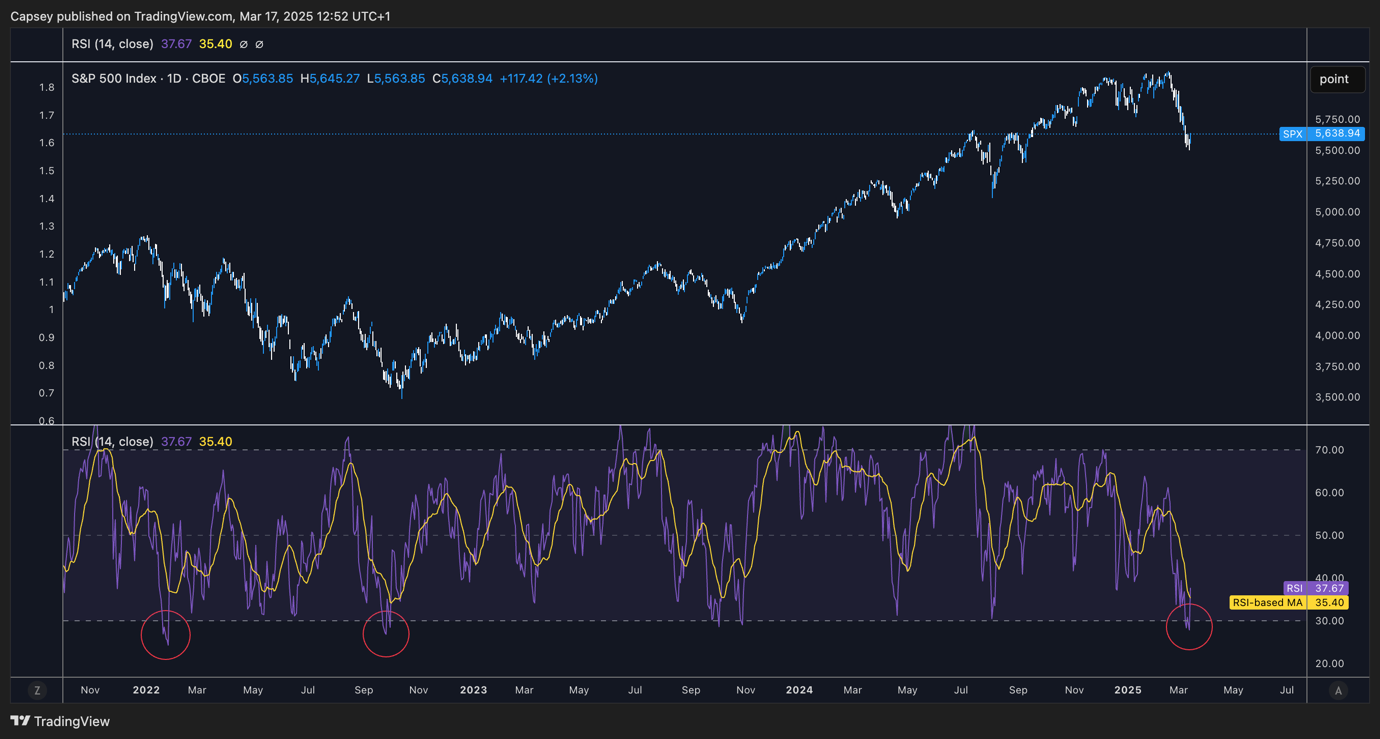Click the first ∅ symbol in top RSI legend

pyautogui.click(x=244, y=44)
